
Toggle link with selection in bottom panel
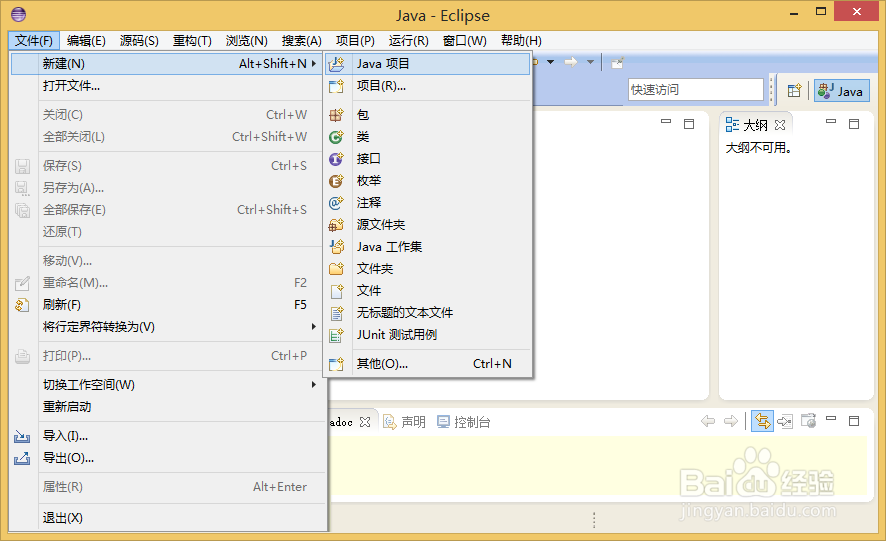click(762, 421)
